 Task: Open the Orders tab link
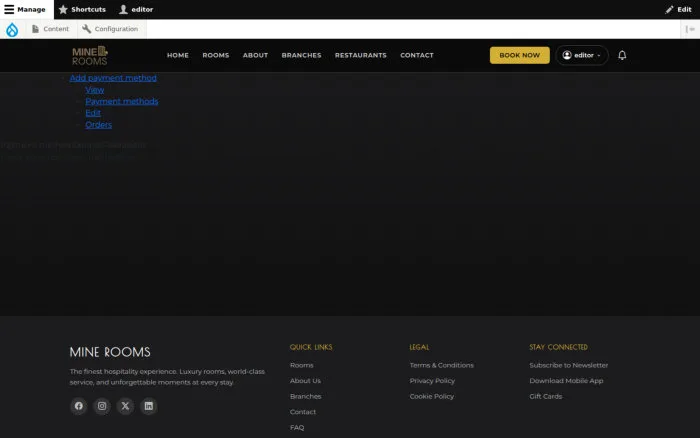pos(98,125)
